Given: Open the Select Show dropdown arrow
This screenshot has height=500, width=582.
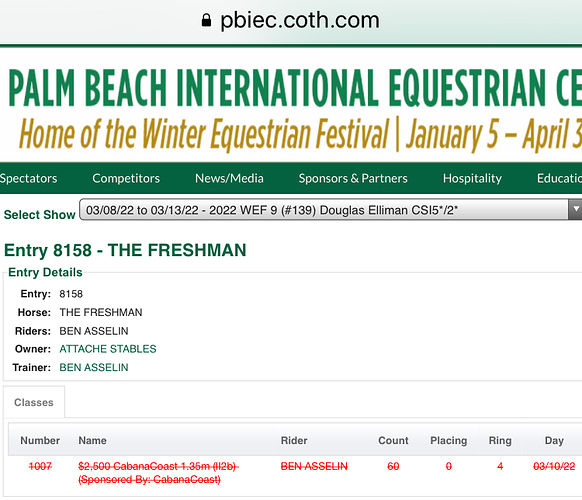Looking at the screenshot, I should click(575, 209).
